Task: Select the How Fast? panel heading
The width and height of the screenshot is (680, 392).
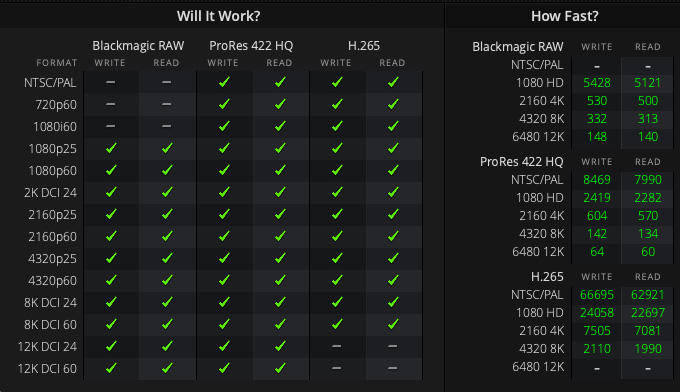Action: 565,16
